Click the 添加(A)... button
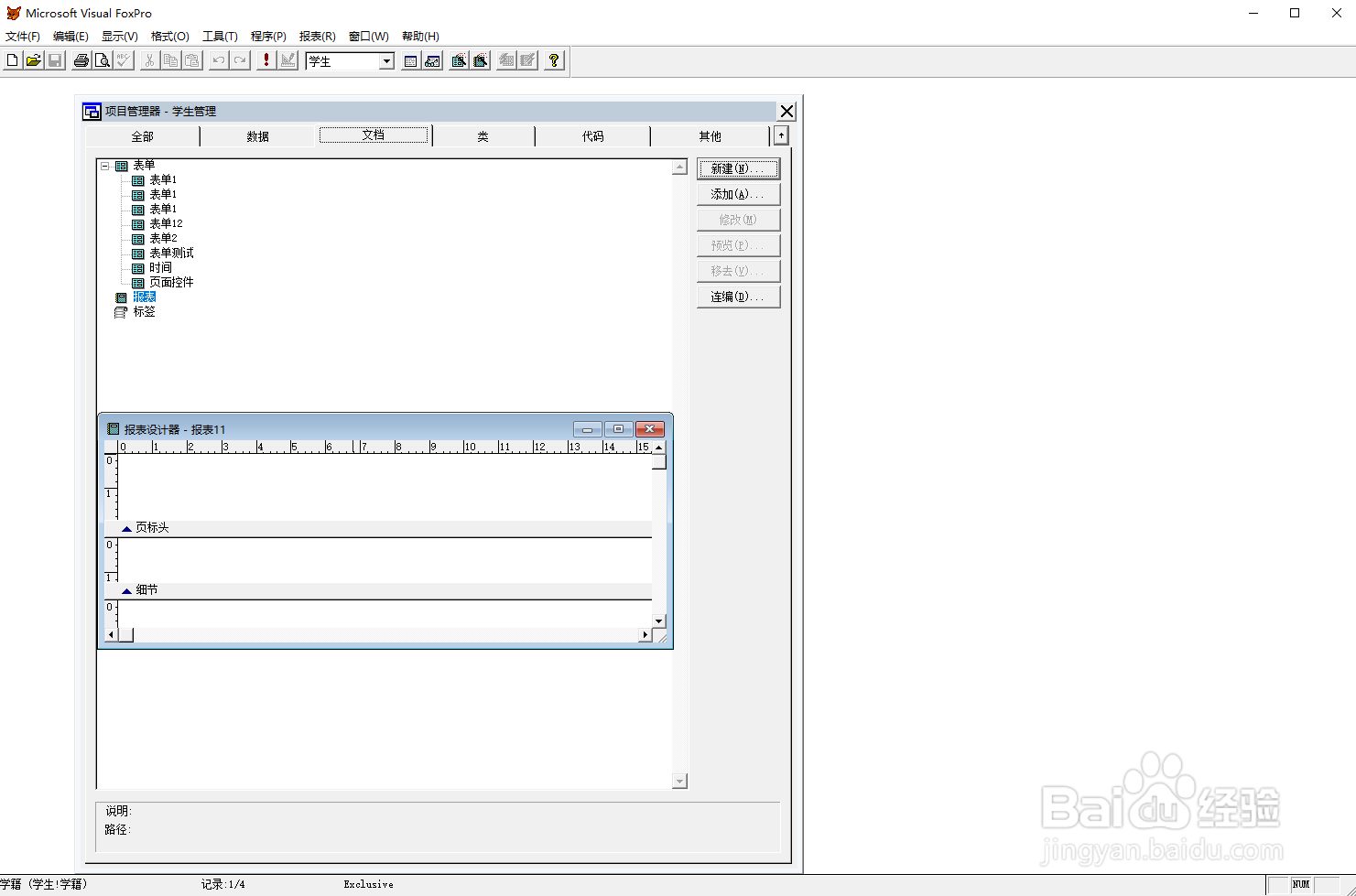Viewport: 1356px width, 896px height. click(x=738, y=194)
